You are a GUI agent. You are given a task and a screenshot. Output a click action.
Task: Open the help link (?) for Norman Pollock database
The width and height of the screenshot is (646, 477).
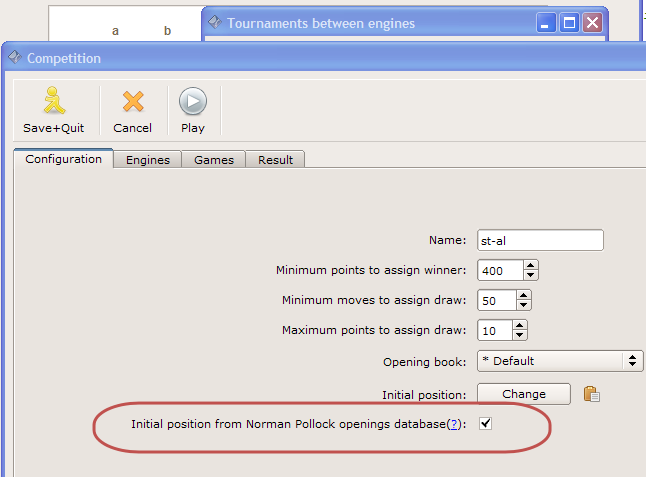coord(454,424)
